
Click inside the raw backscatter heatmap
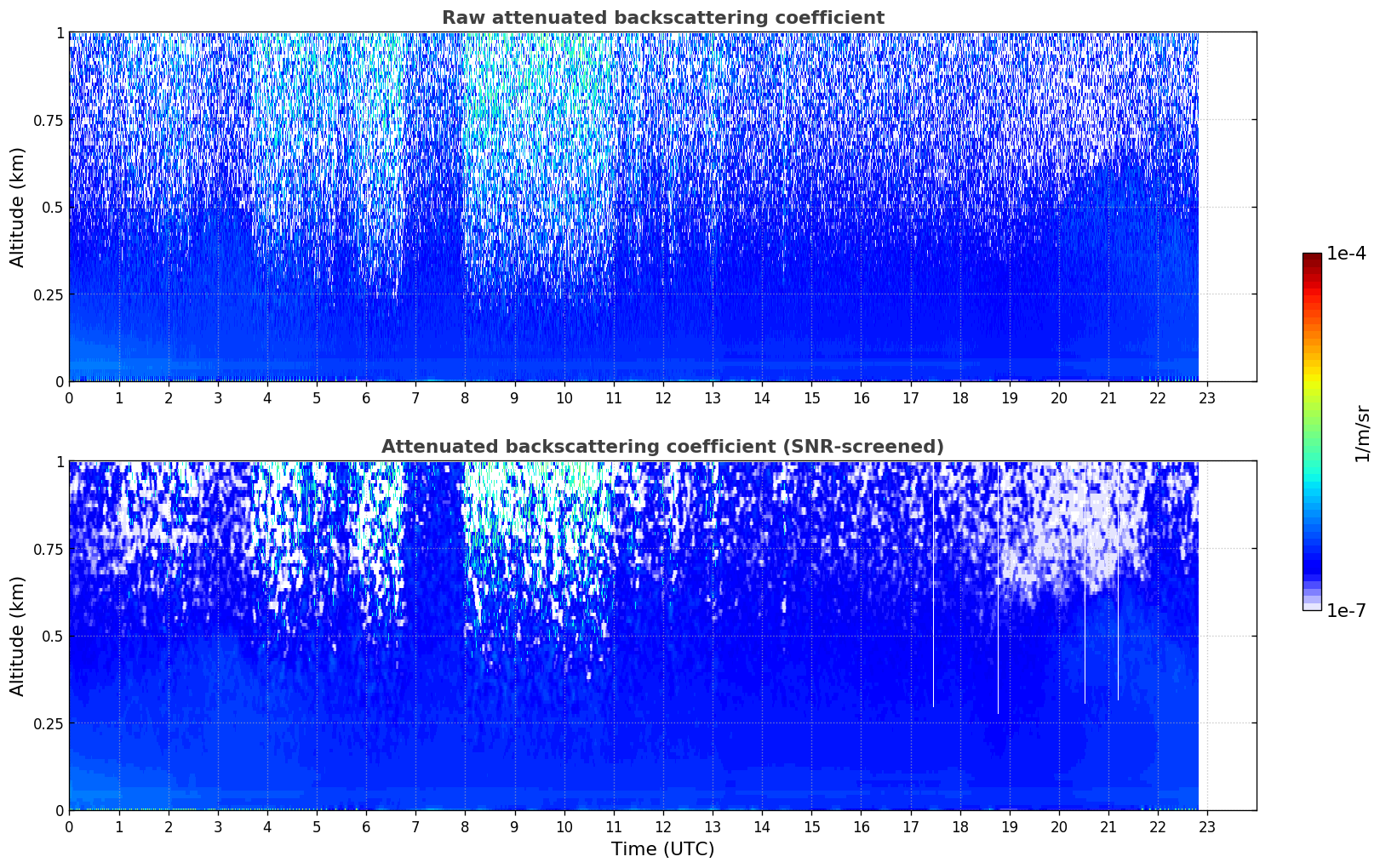pos(662,207)
